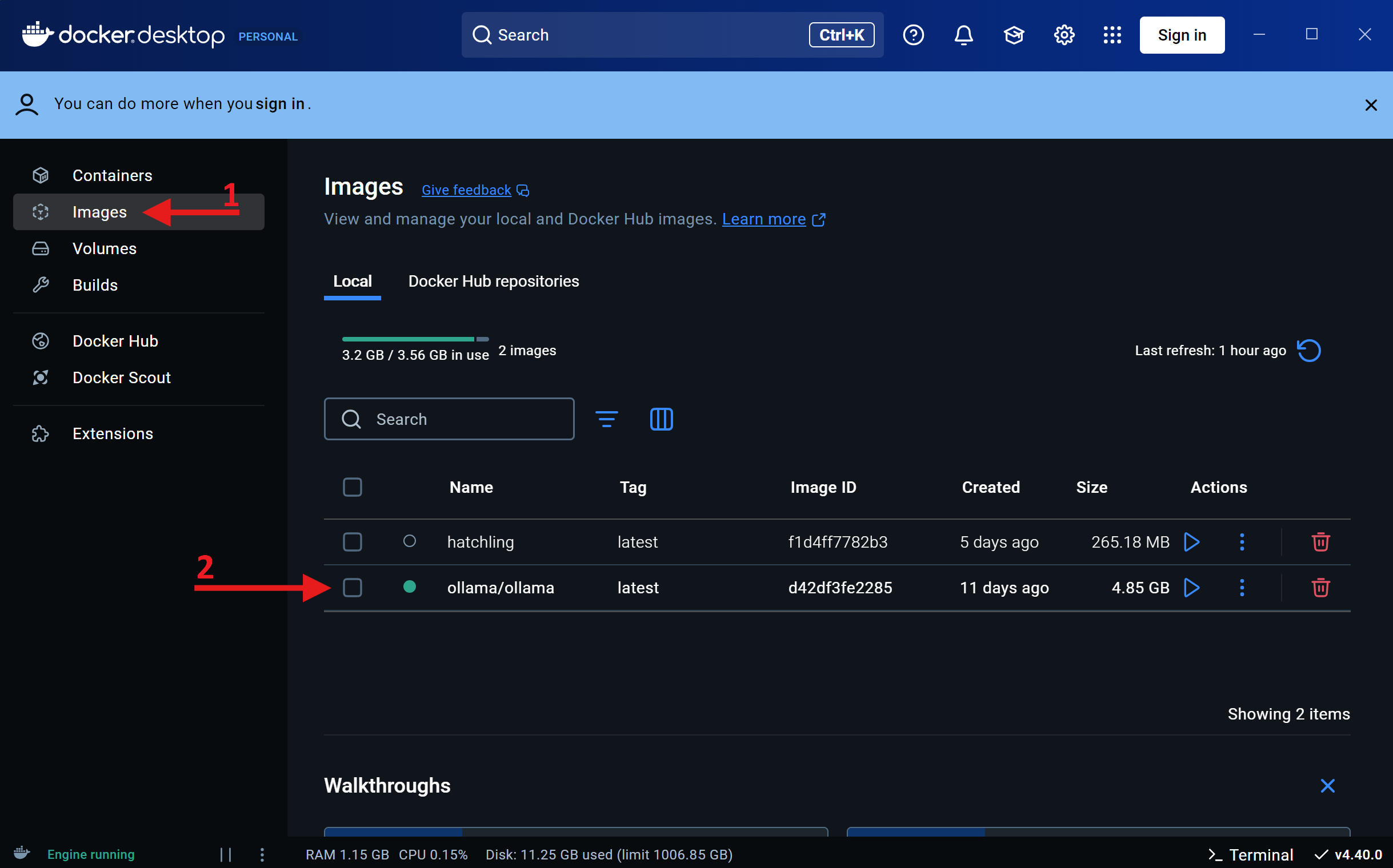Click the Docker whale status icon
This screenshot has height=868, width=1393.
click(22, 853)
